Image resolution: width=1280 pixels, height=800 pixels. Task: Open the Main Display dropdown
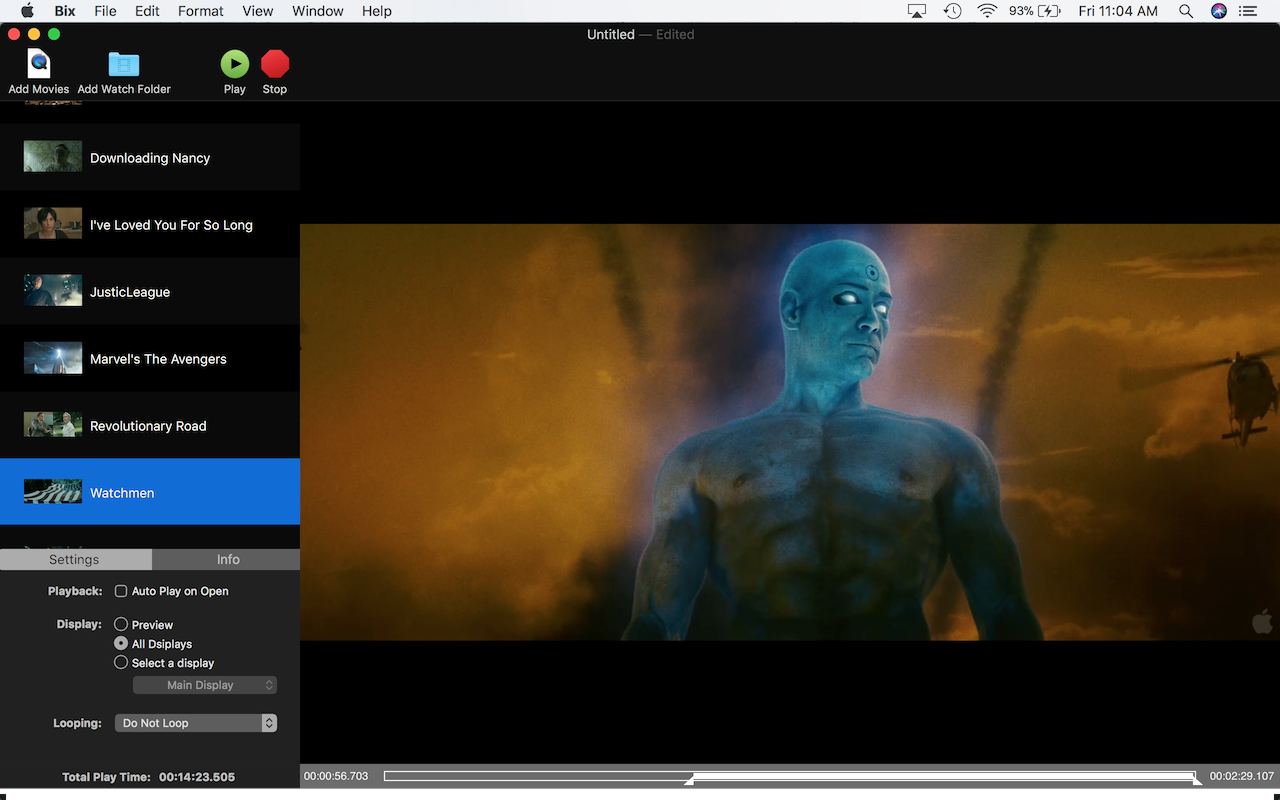(x=205, y=685)
